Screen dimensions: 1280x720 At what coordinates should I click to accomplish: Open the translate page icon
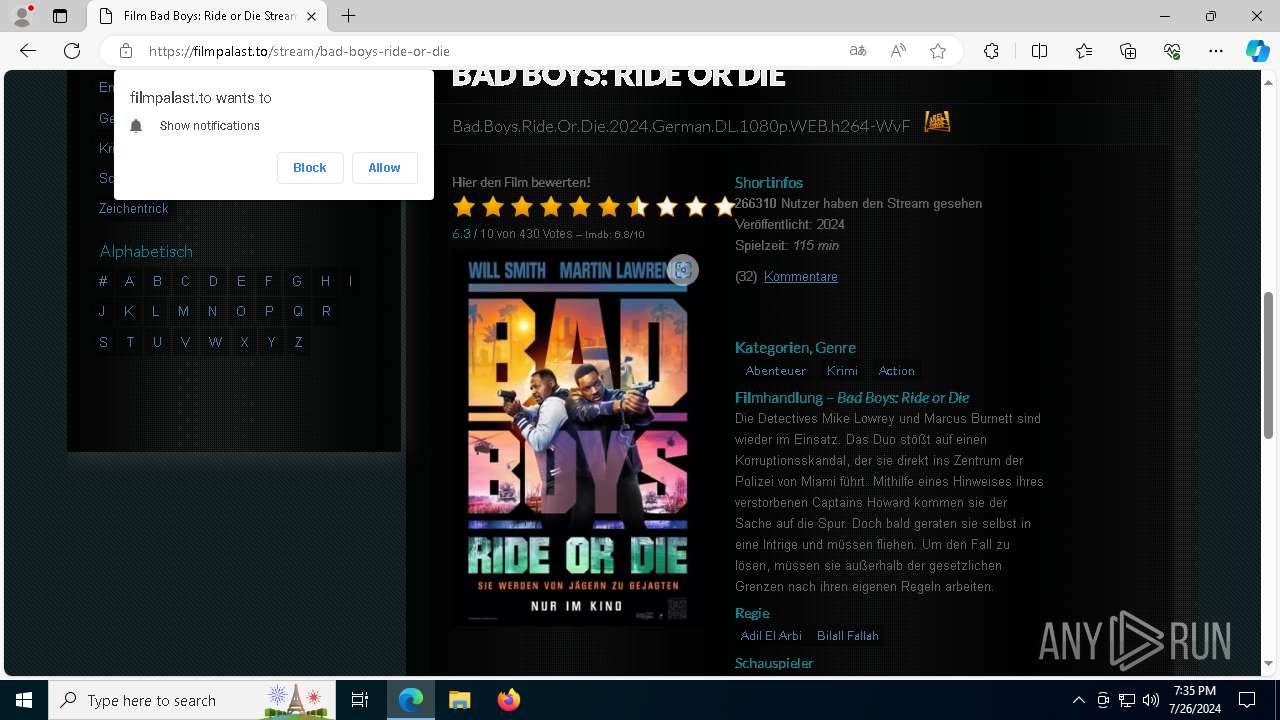point(858,51)
